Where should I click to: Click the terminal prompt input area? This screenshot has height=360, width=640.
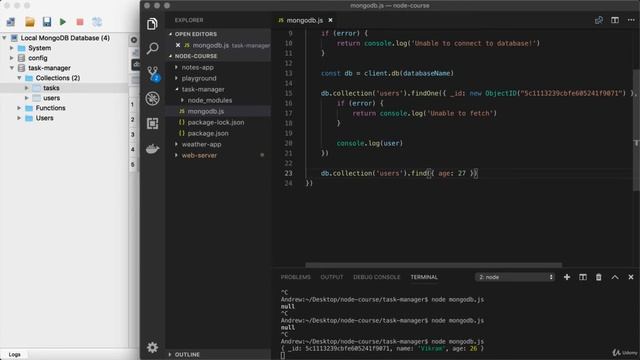pyautogui.click(x=283, y=356)
